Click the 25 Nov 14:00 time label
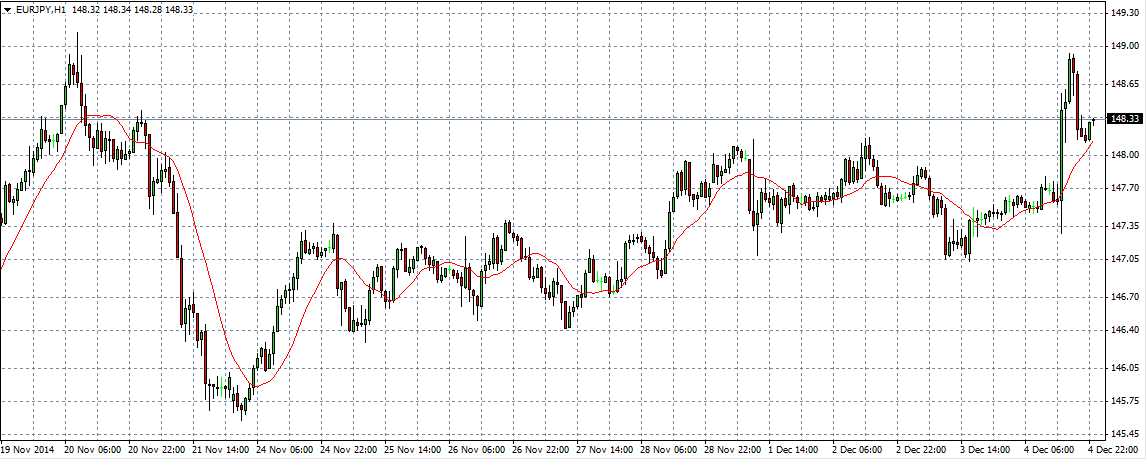Viewport: 1147px width, 459px height. click(411, 449)
